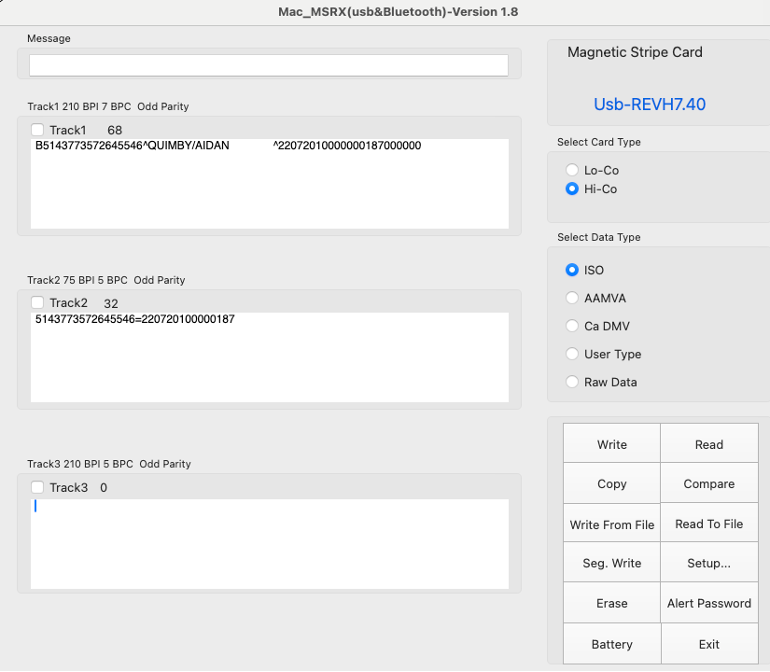This screenshot has width=770, height=672.
Task: Select the Lo-Co card type
Action: (x=573, y=170)
